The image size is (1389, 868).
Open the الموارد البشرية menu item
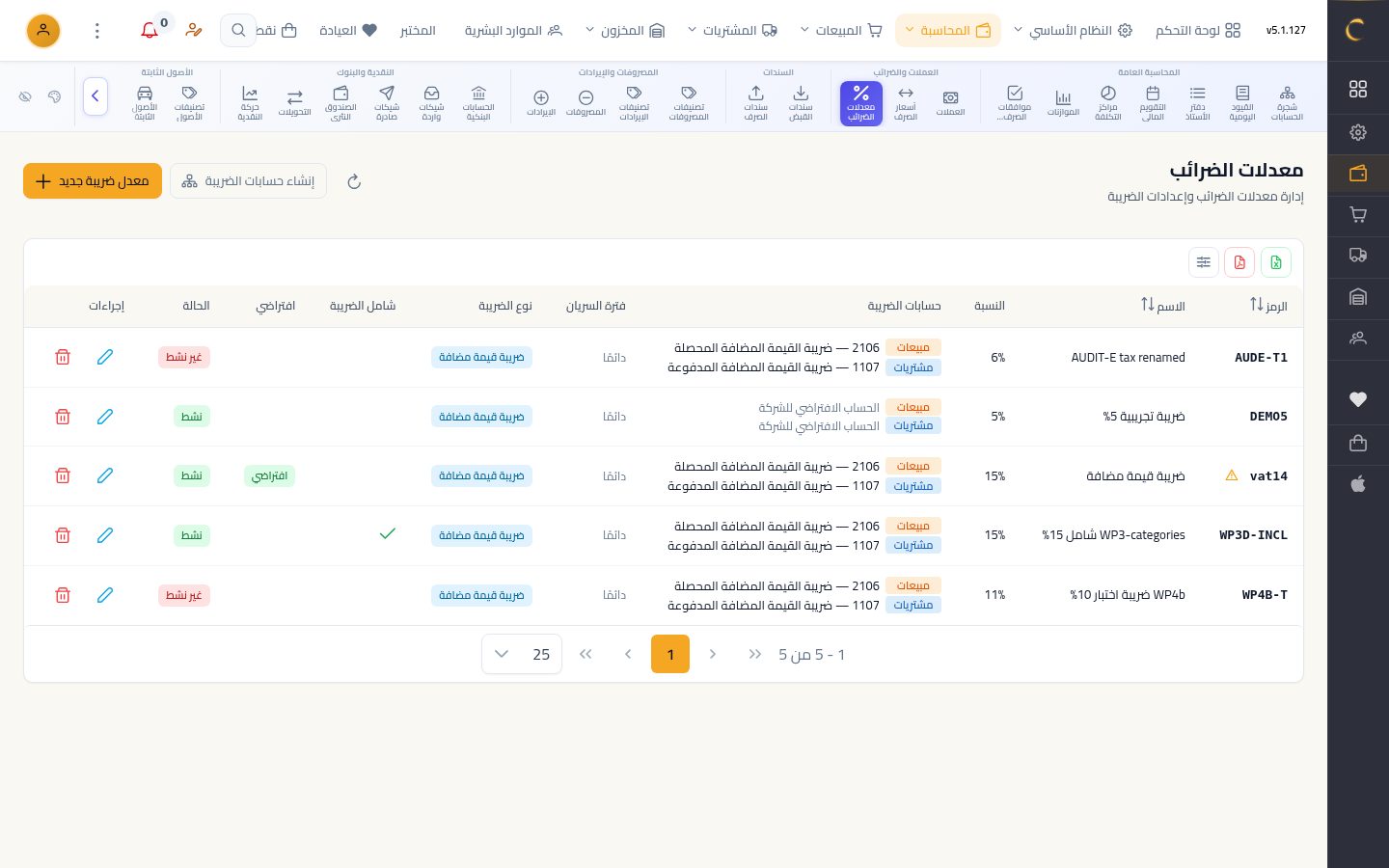[x=513, y=31]
